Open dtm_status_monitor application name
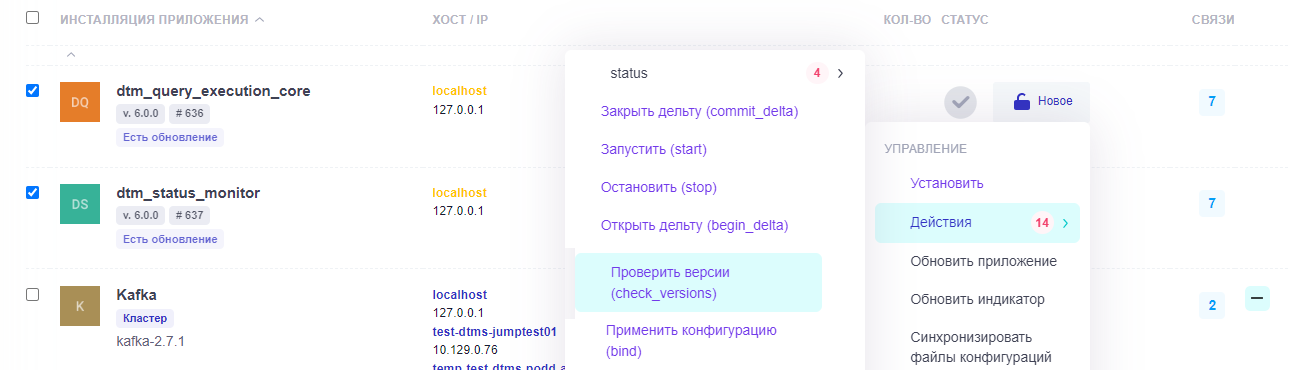Viewport: 1314px width, 370px height. click(188, 193)
